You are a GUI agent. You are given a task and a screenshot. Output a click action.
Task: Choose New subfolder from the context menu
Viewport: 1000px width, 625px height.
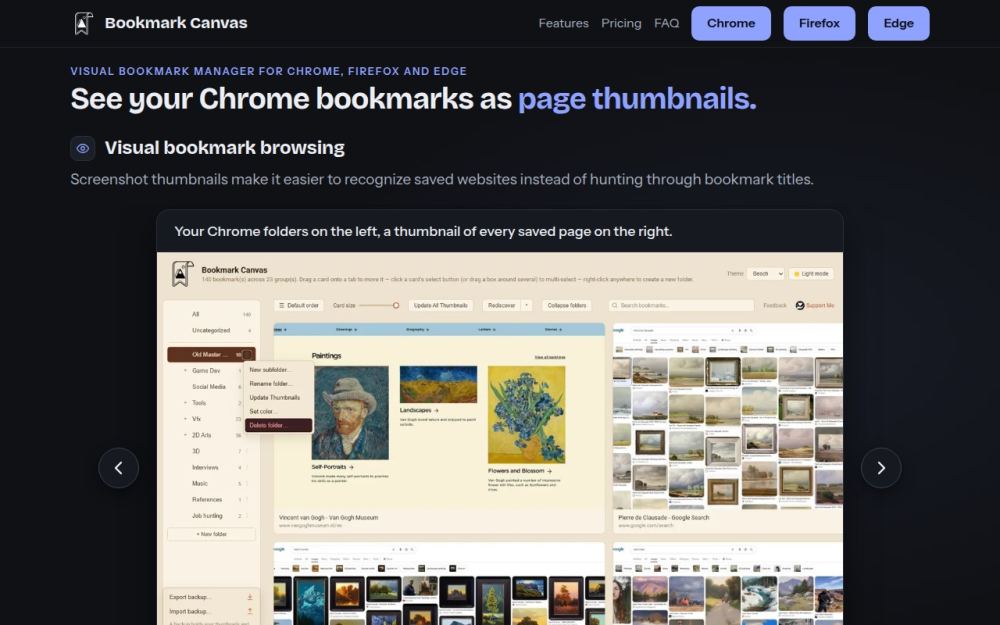coord(279,370)
